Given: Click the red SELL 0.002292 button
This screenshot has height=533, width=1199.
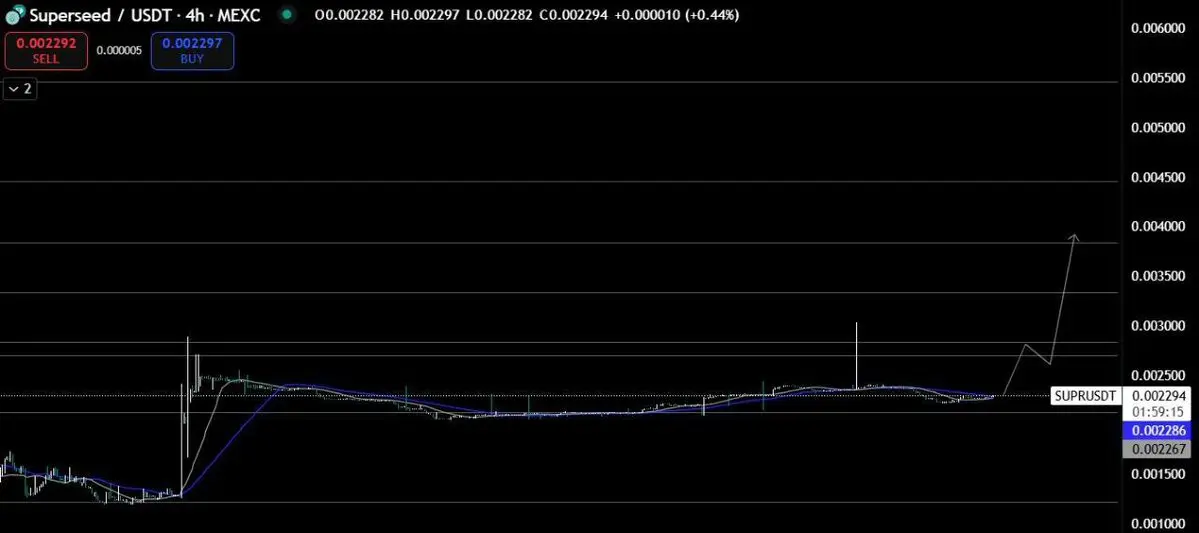Looking at the screenshot, I should 46,51.
